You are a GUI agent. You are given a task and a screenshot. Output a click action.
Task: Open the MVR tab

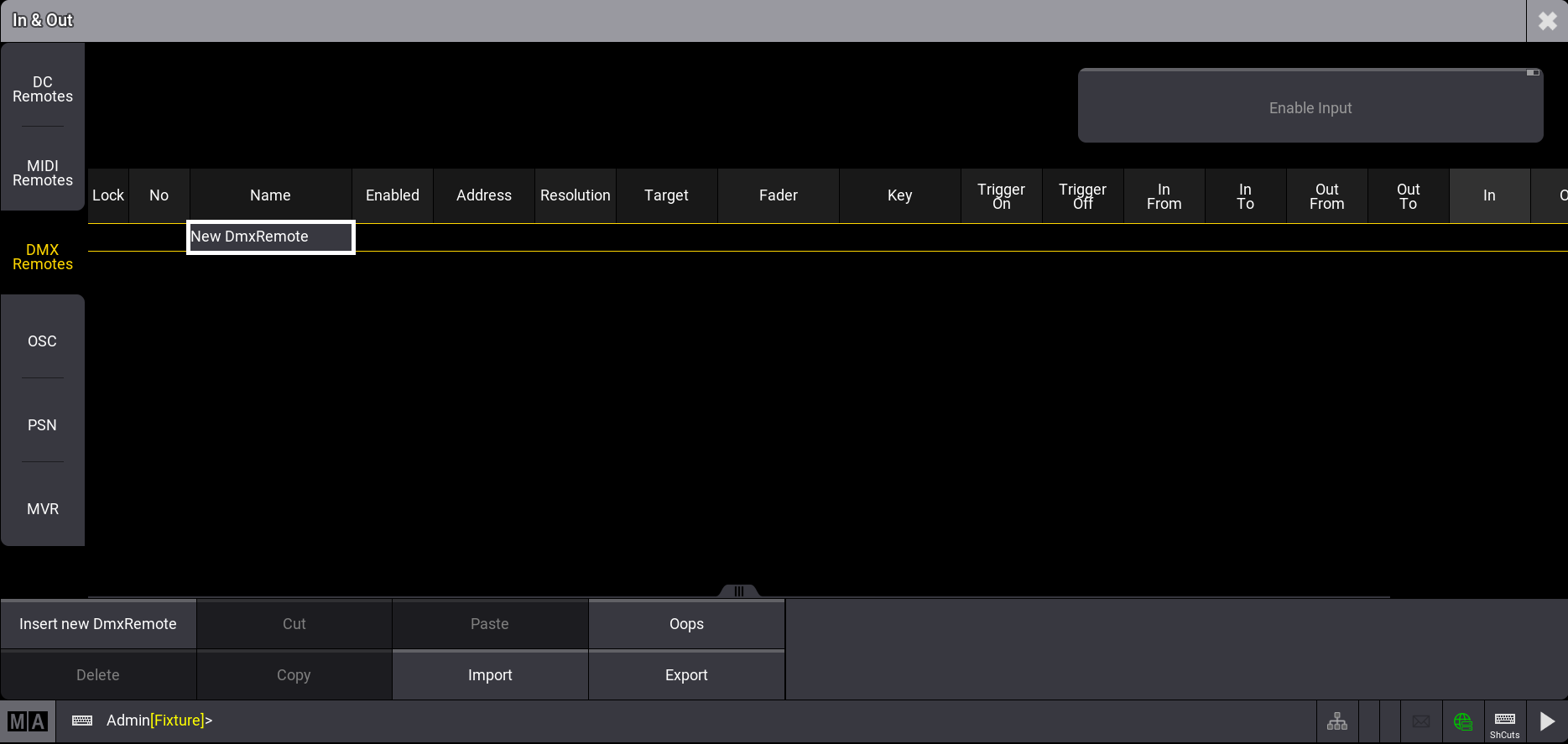coord(43,509)
